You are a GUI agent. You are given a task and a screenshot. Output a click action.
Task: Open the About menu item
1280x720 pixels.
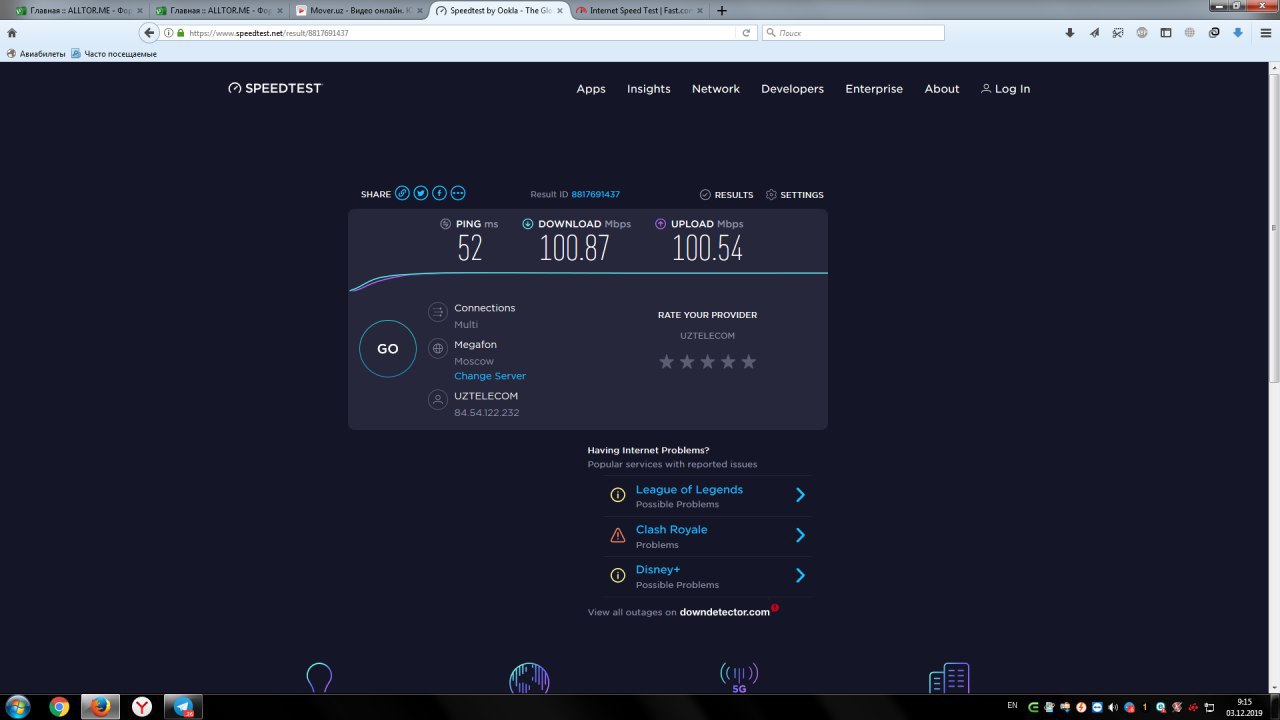(942, 89)
